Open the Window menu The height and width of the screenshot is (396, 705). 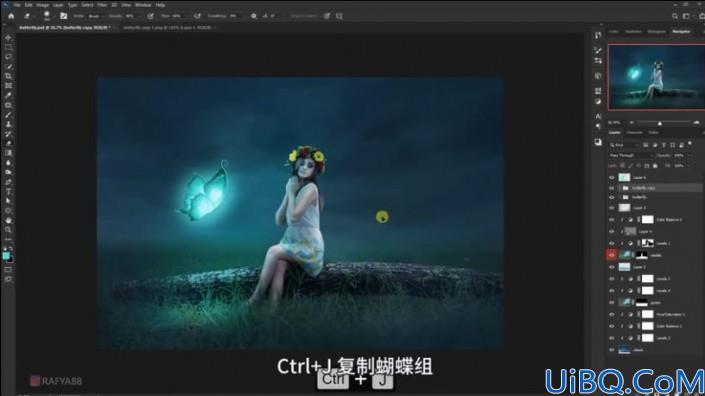(143, 5)
